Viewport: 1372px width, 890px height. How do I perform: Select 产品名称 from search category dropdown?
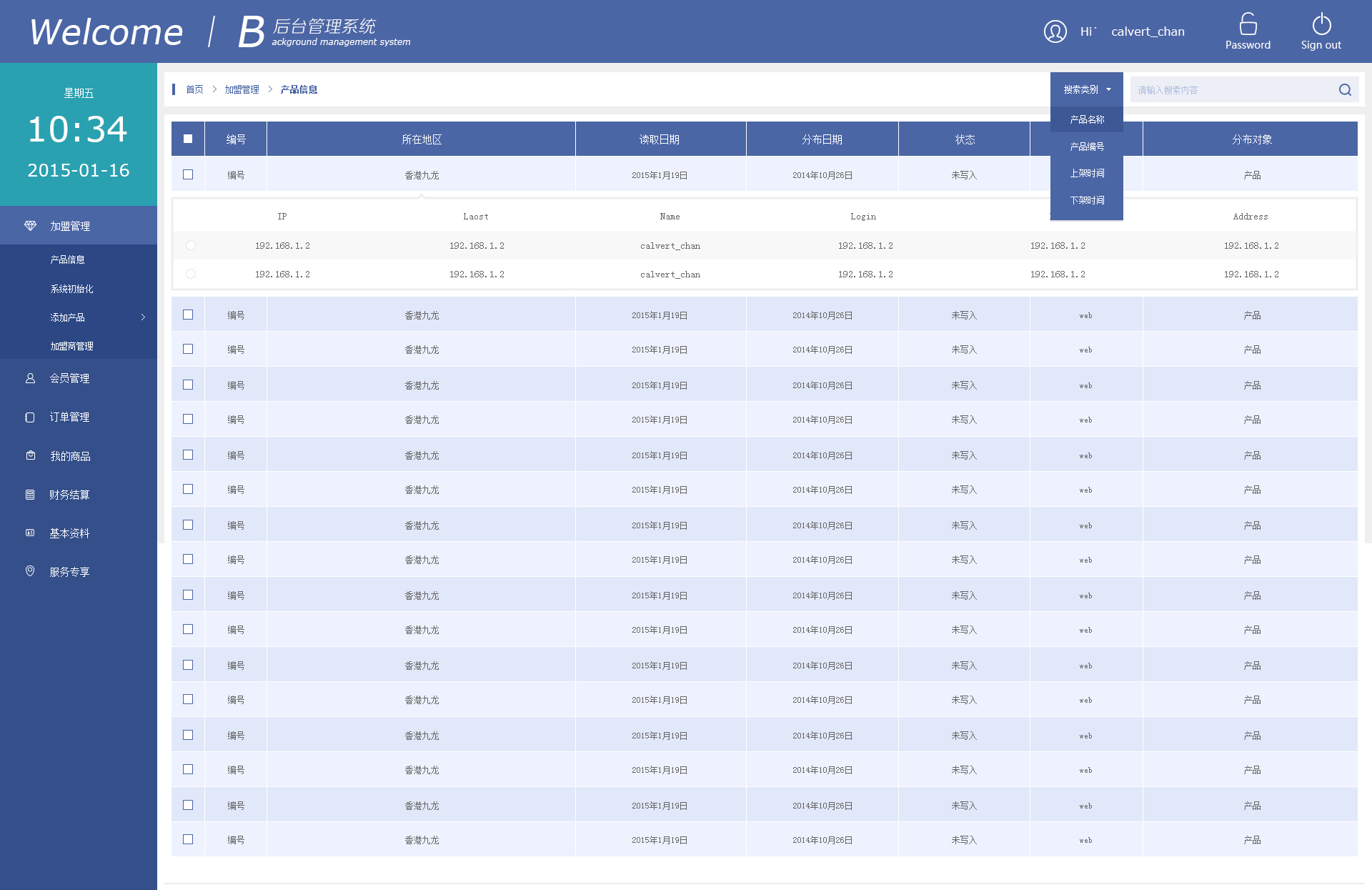[1088, 118]
